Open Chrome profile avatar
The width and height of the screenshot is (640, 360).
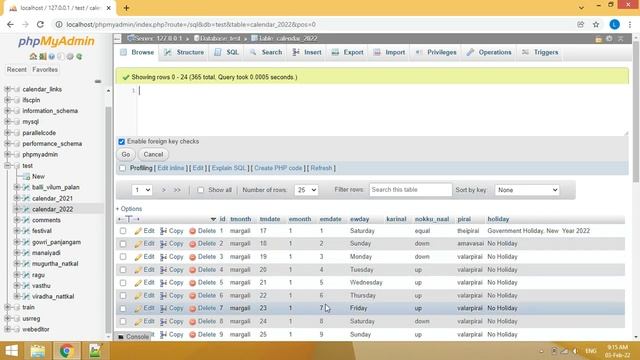[614, 24]
